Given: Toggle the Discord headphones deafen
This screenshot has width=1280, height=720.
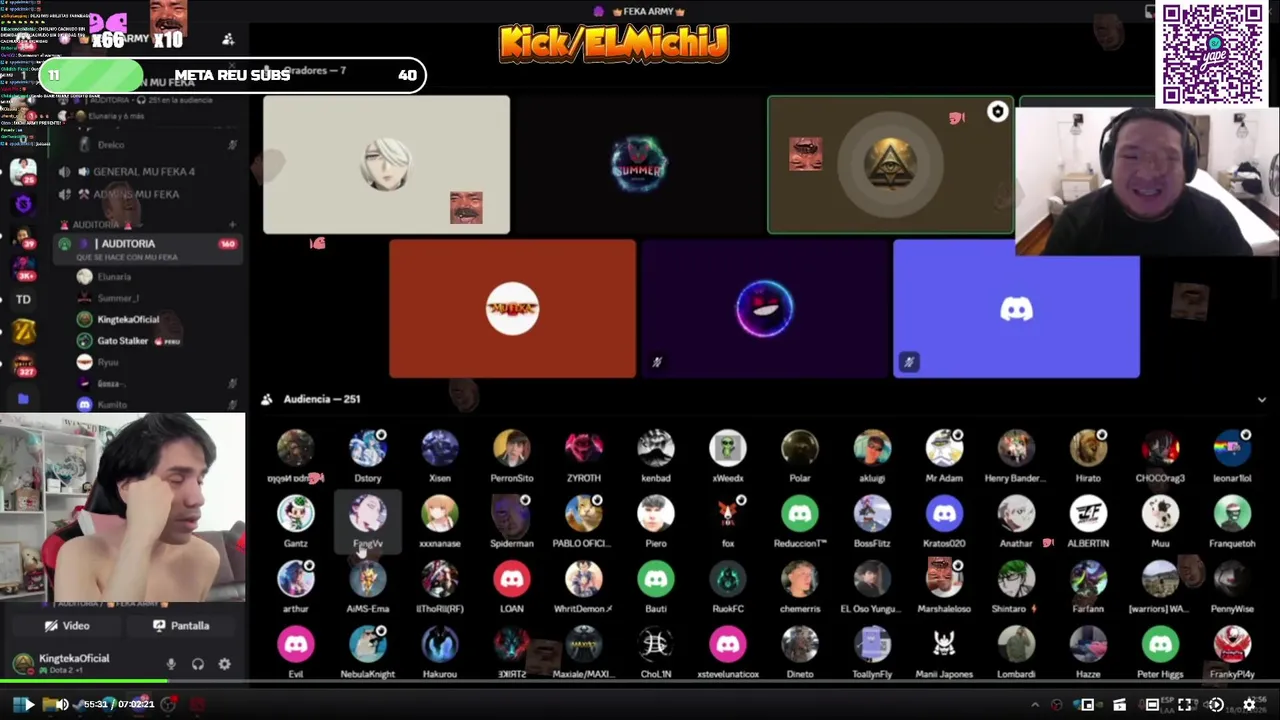Looking at the screenshot, I should click(x=198, y=664).
